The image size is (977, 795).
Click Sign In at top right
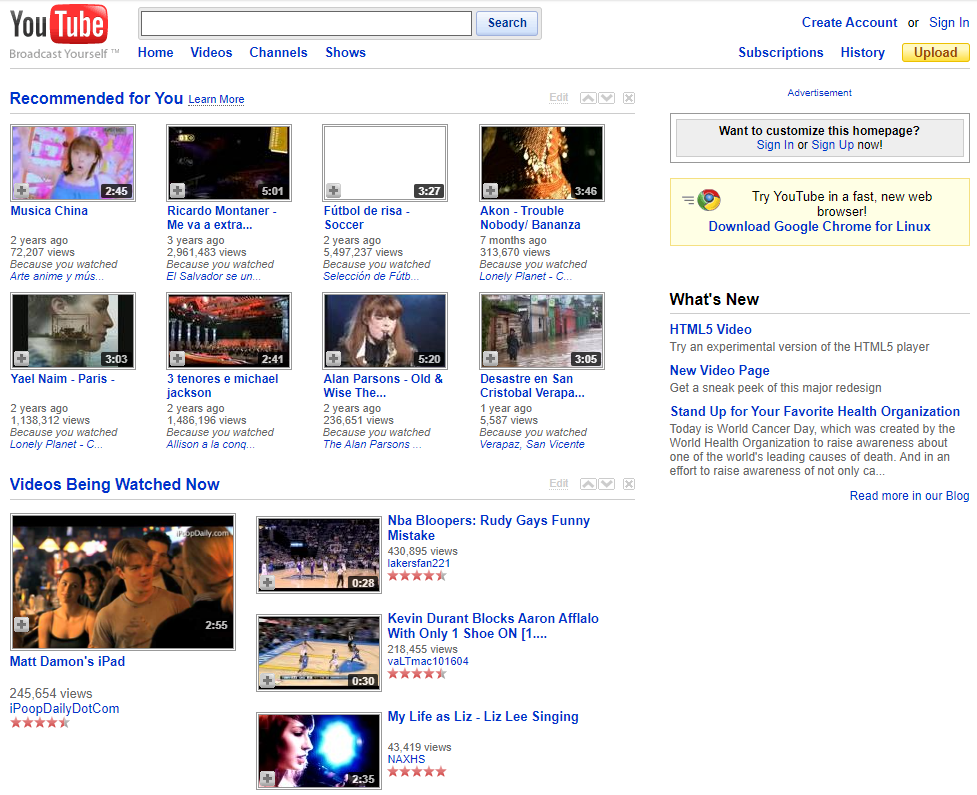click(949, 22)
